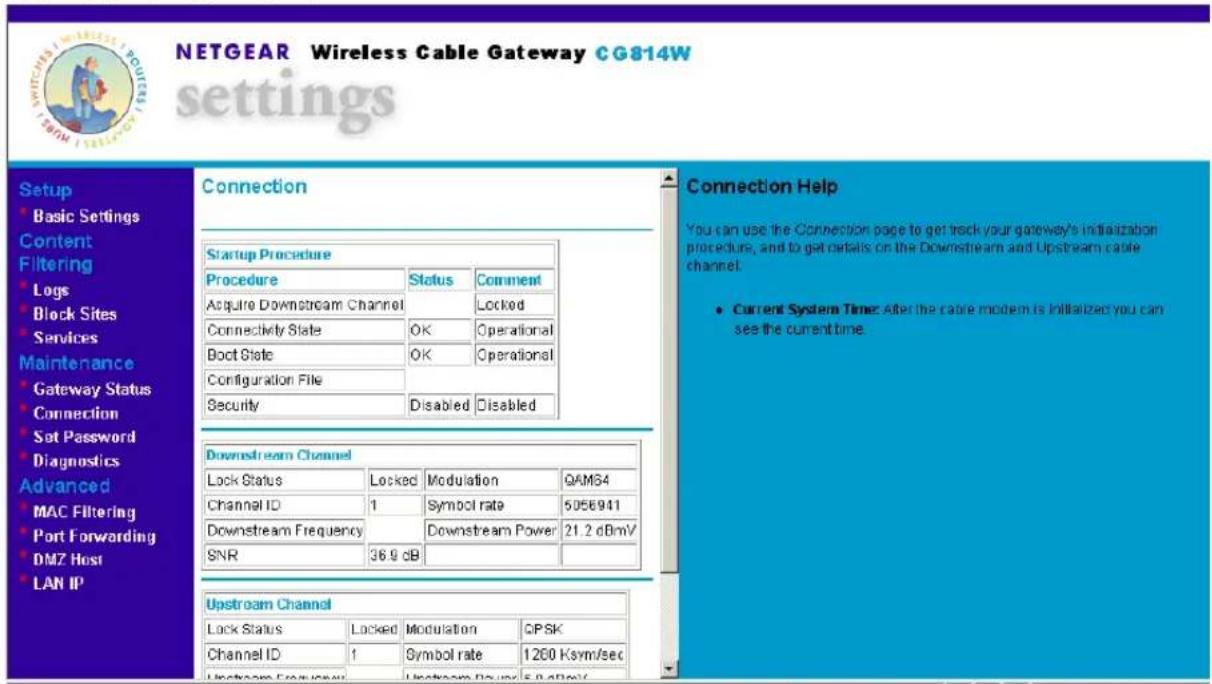Click the NETGEAR brand name in header
The height and width of the screenshot is (684, 1212).
tap(232, 52)
